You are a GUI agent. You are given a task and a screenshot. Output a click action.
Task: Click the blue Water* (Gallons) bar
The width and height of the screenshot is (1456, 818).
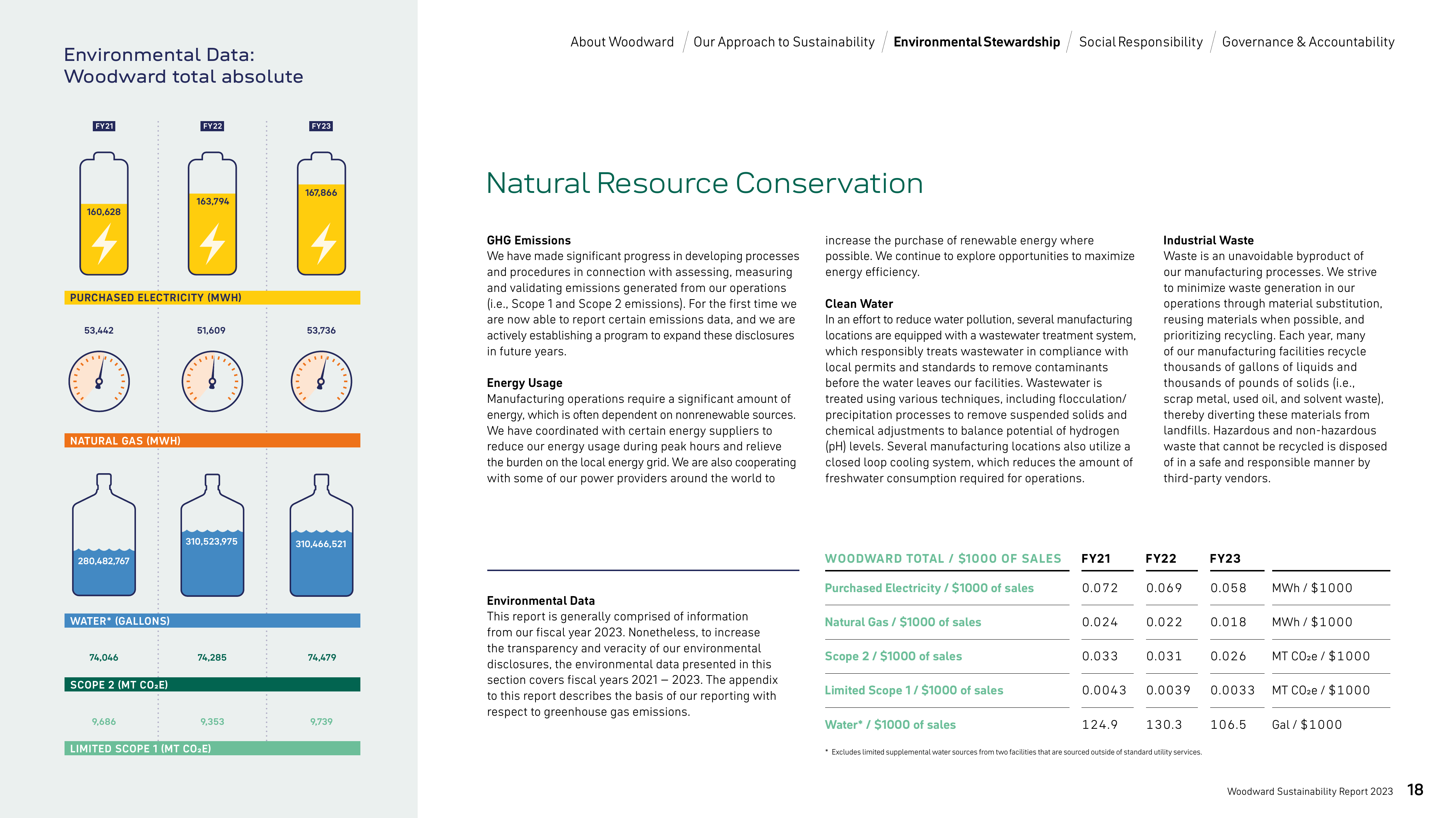[212, 621]
